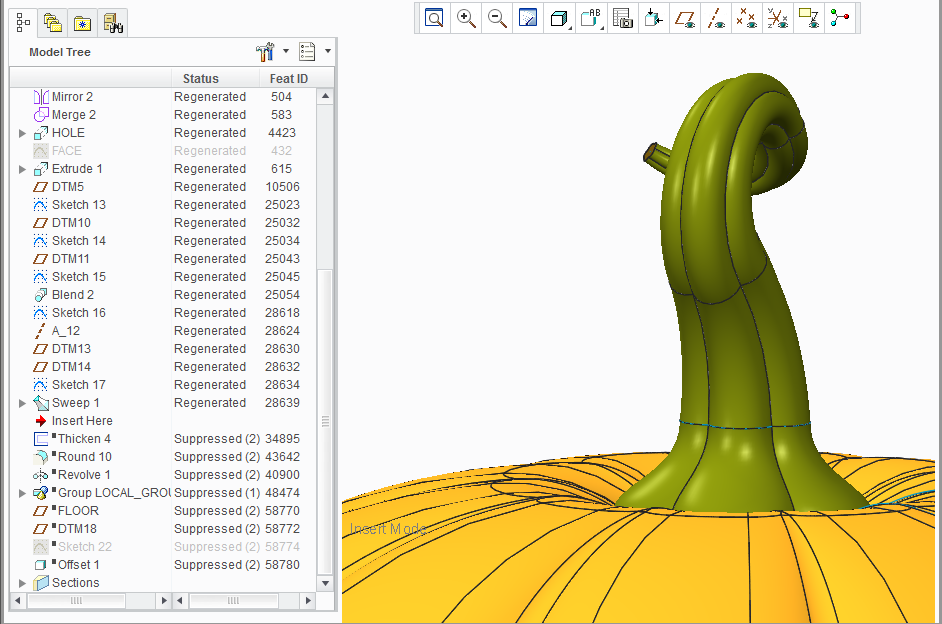Select the Zoom Out magnifier tool
This screenshot has width=942, height=624.
pos(497,18)
